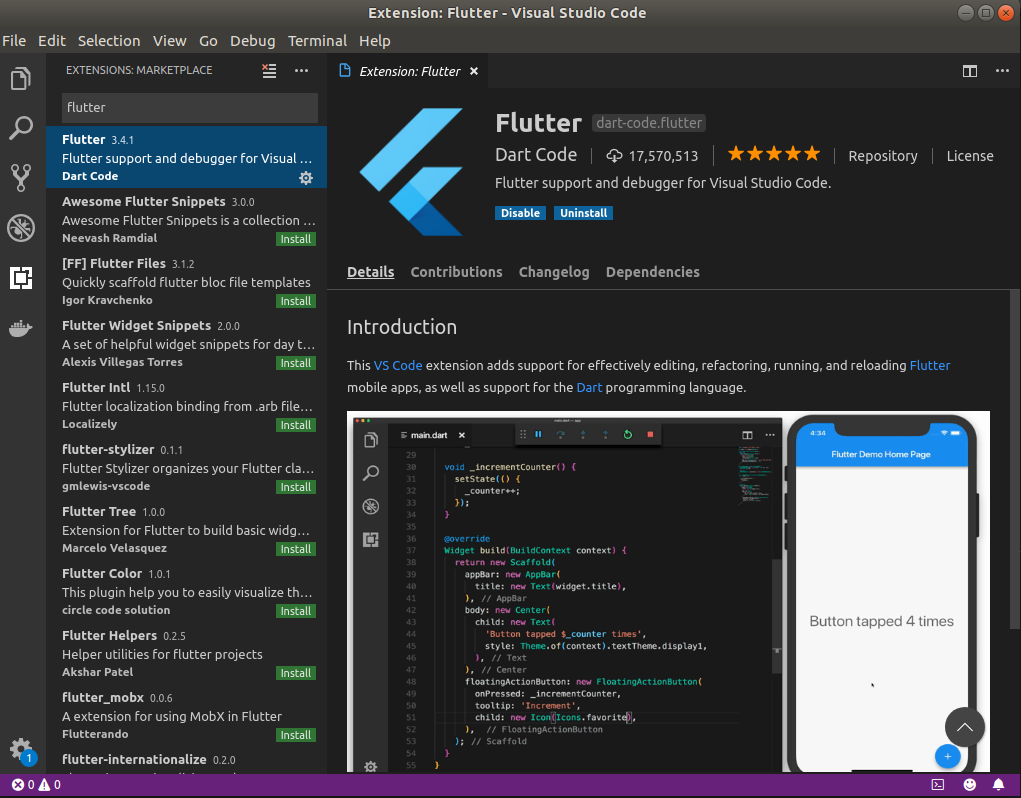Click the feedback smiley in status bar
Image resolution: width=1021 pixels, height=798 pixels.
click(970, 784)
